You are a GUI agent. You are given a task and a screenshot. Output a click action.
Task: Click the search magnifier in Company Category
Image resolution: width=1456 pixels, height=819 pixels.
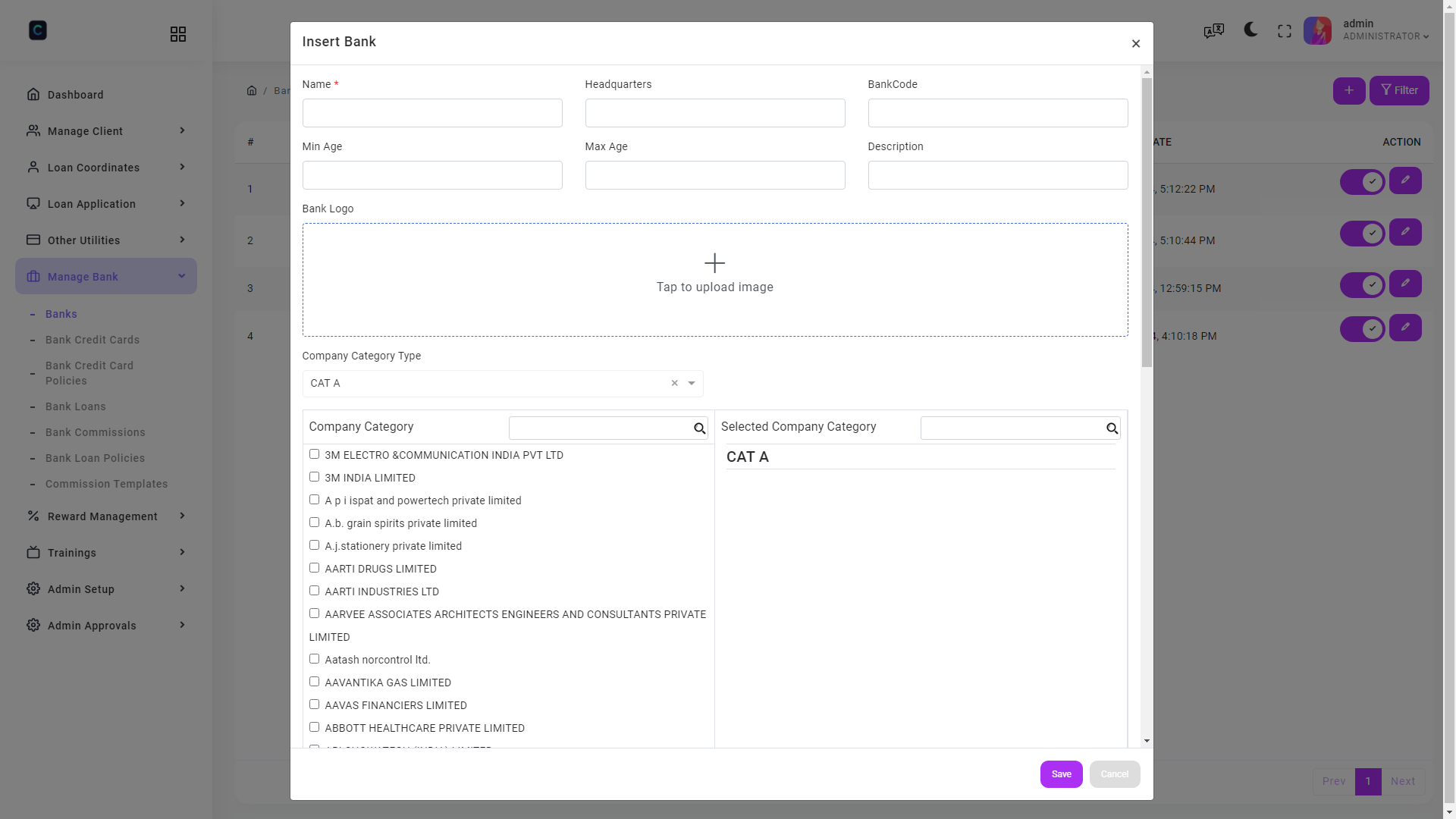tap(698, 428)
